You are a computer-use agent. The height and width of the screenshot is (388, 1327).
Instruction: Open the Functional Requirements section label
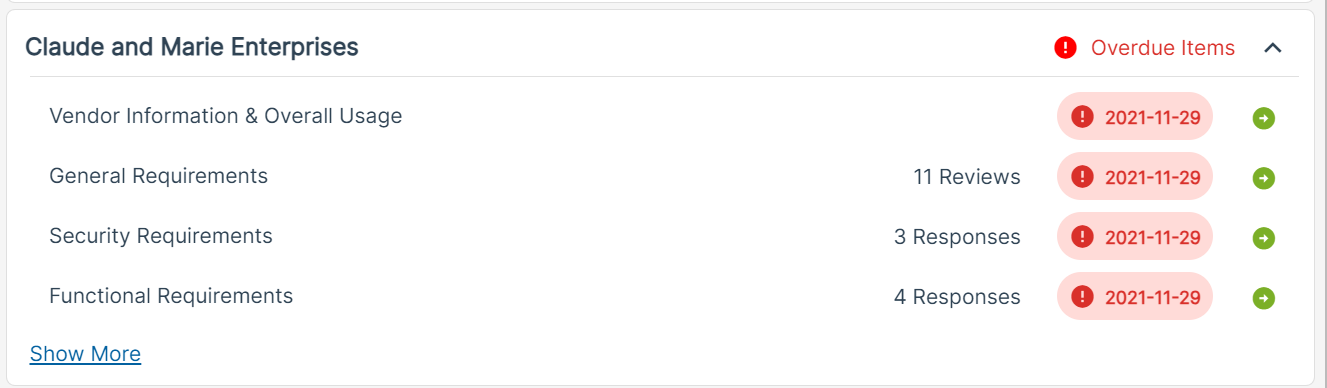(171, 296)
